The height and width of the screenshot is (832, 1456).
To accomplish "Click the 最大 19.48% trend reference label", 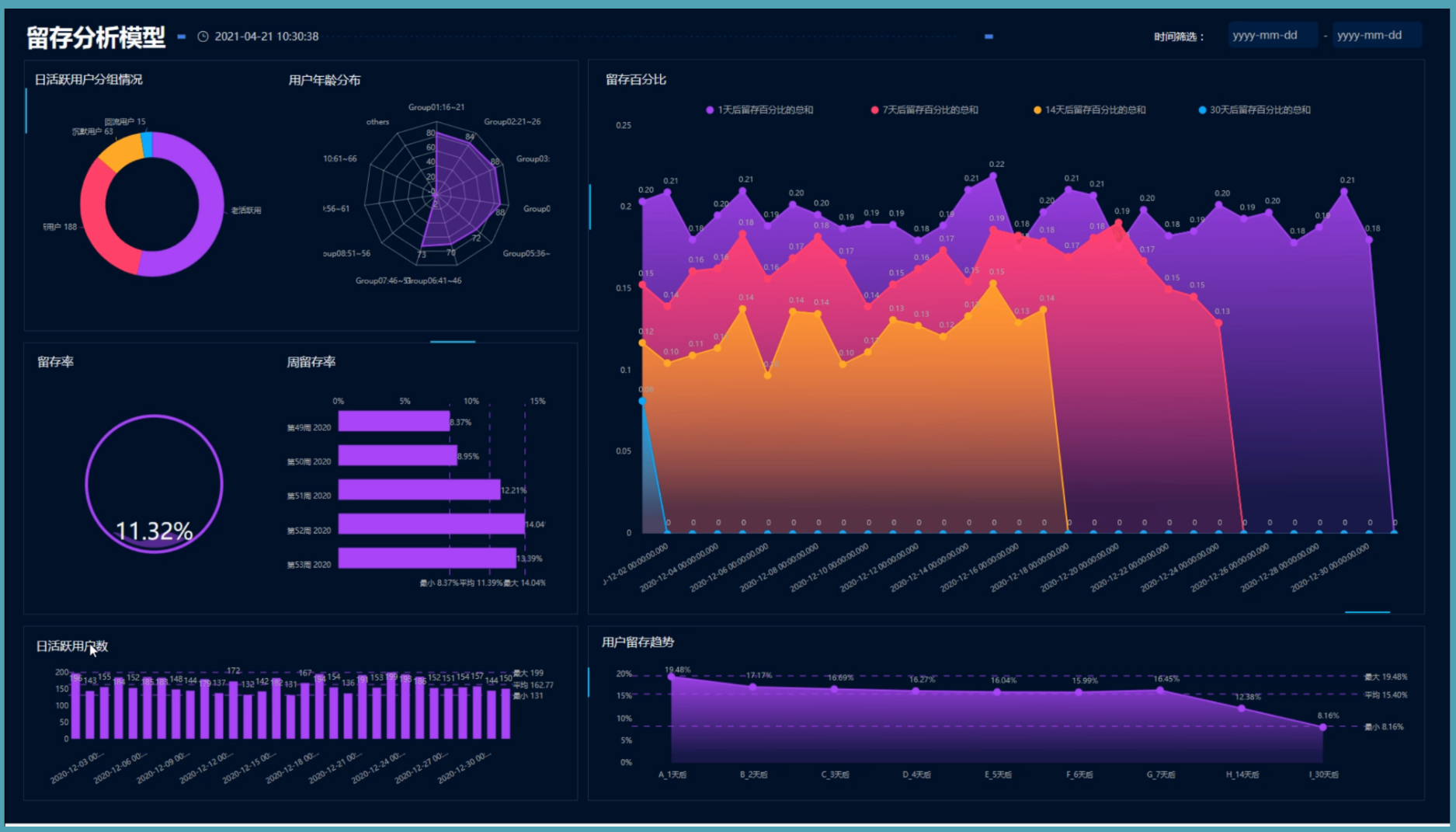I will click(x=1386, y=677).
